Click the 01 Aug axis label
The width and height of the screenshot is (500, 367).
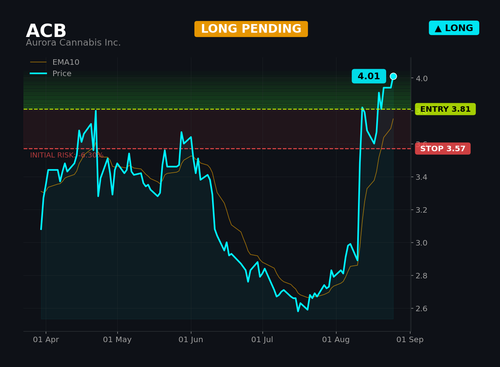[336, 340]
